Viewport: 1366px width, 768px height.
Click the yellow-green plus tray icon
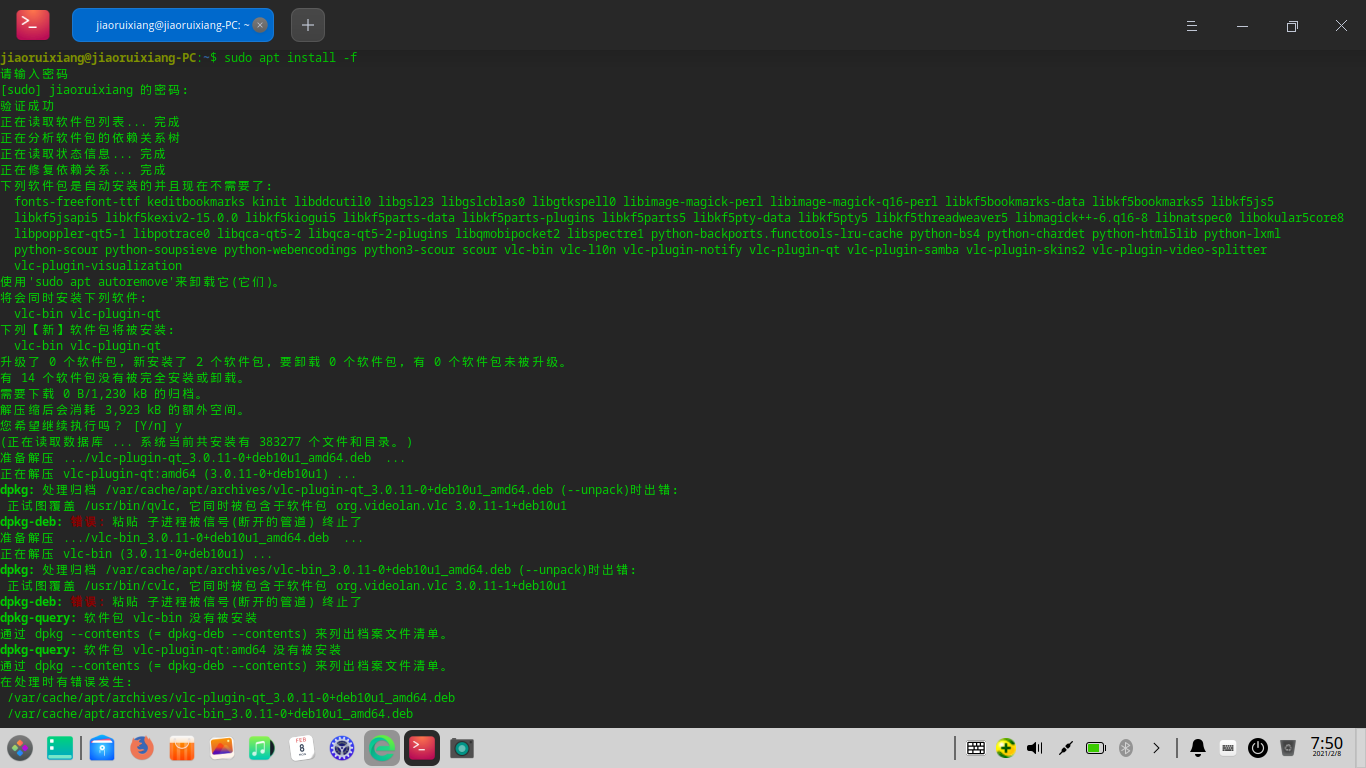[x=1006, y=748]
